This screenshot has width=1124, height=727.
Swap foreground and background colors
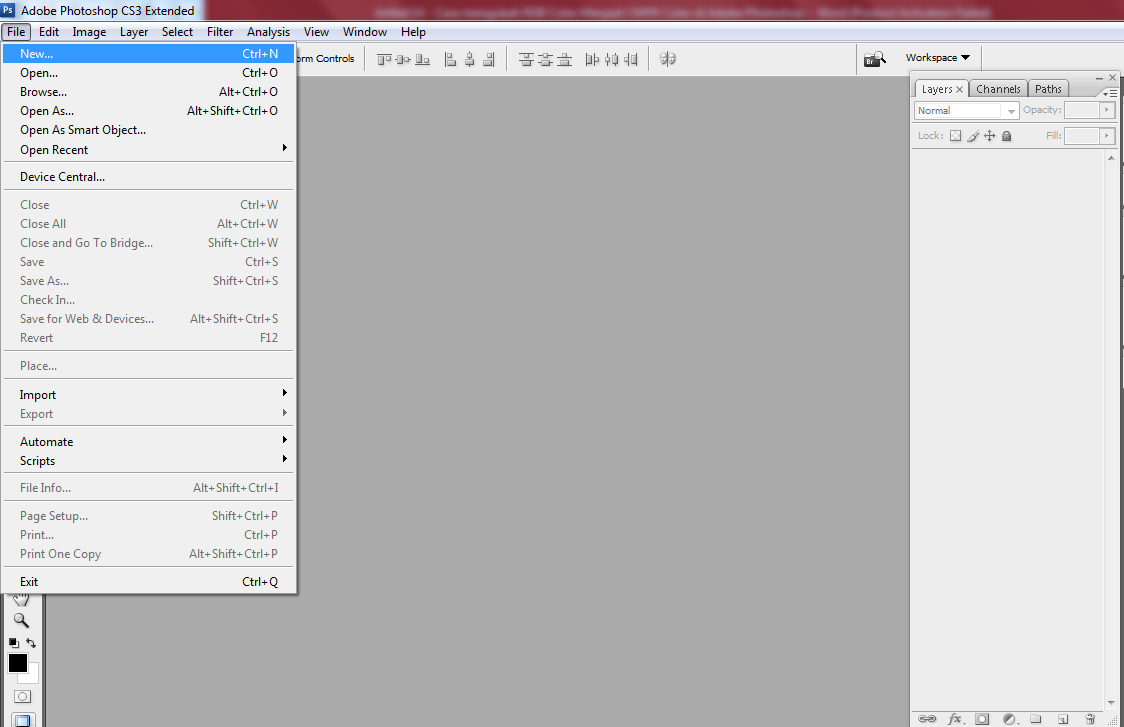tap(31, 643)
